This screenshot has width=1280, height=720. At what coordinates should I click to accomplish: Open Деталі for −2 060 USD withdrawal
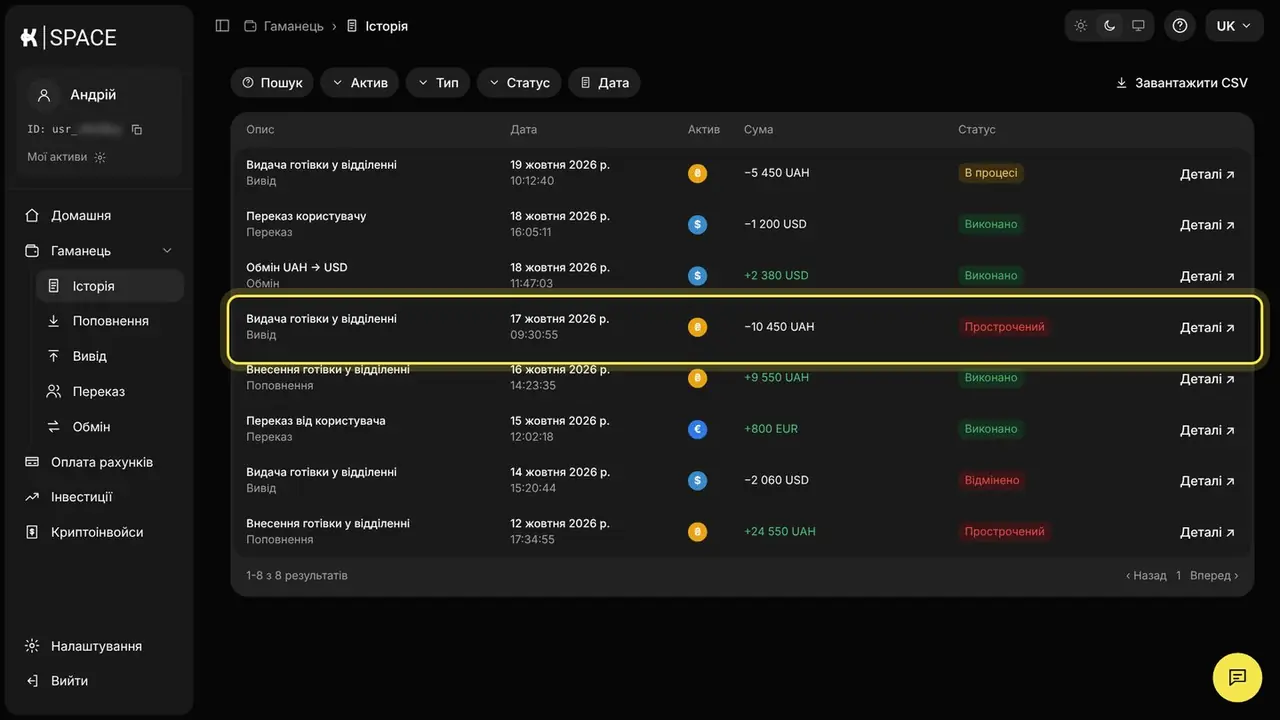[x=1207, y=481]
